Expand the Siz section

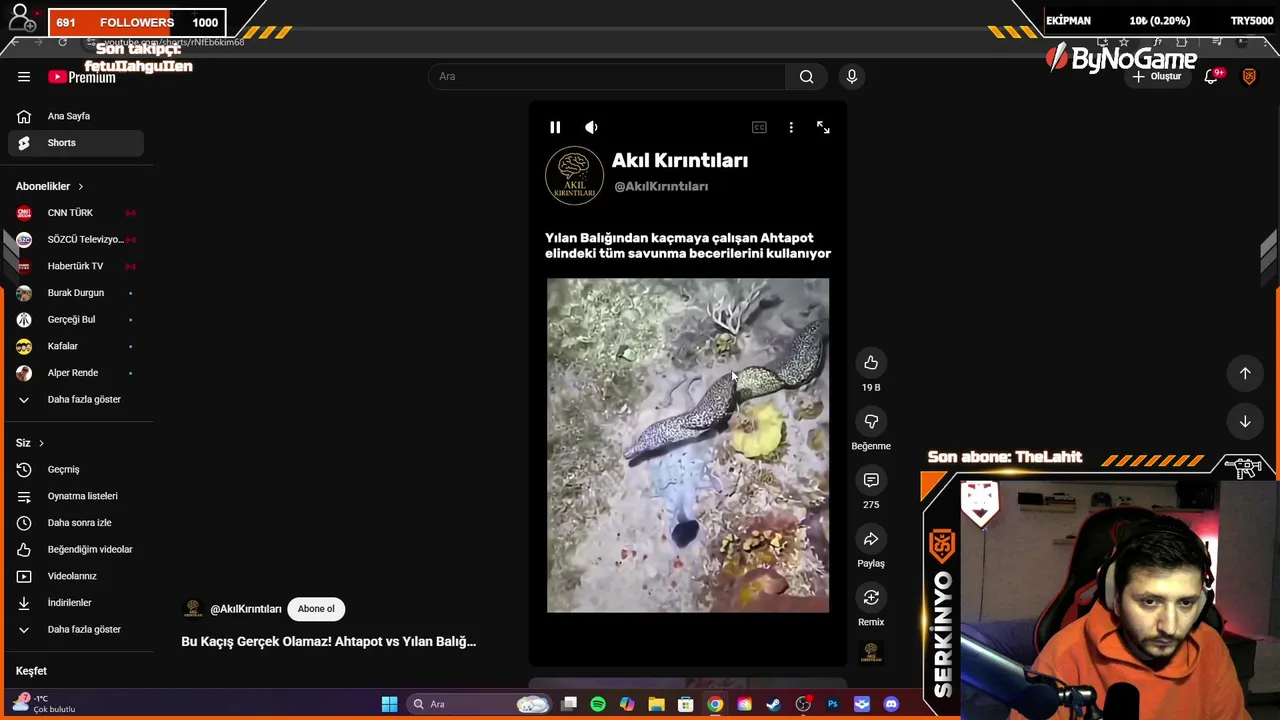click(x=30, y=443)
